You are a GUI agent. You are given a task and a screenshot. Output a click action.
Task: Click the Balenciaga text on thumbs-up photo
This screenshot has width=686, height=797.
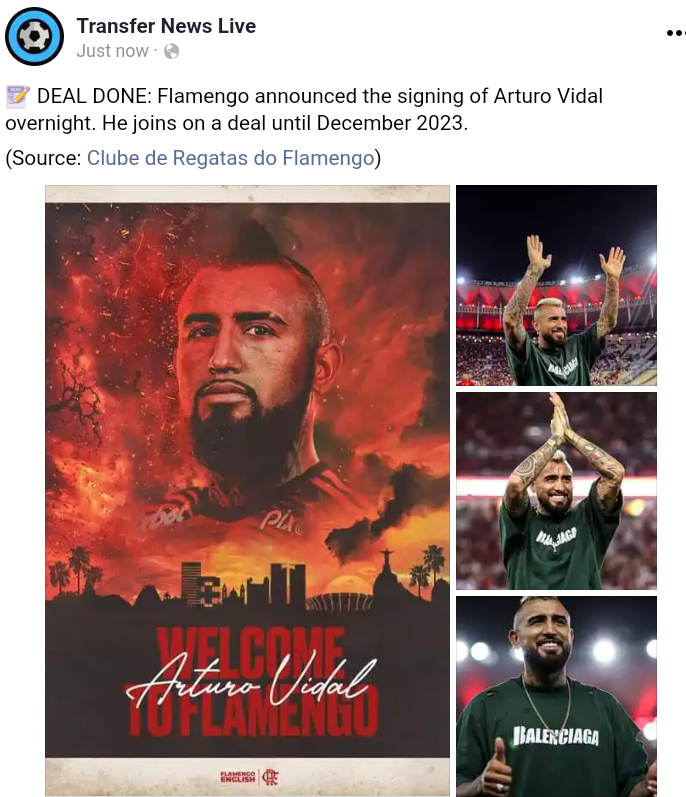pyautogui.click(x=556, y=736)
